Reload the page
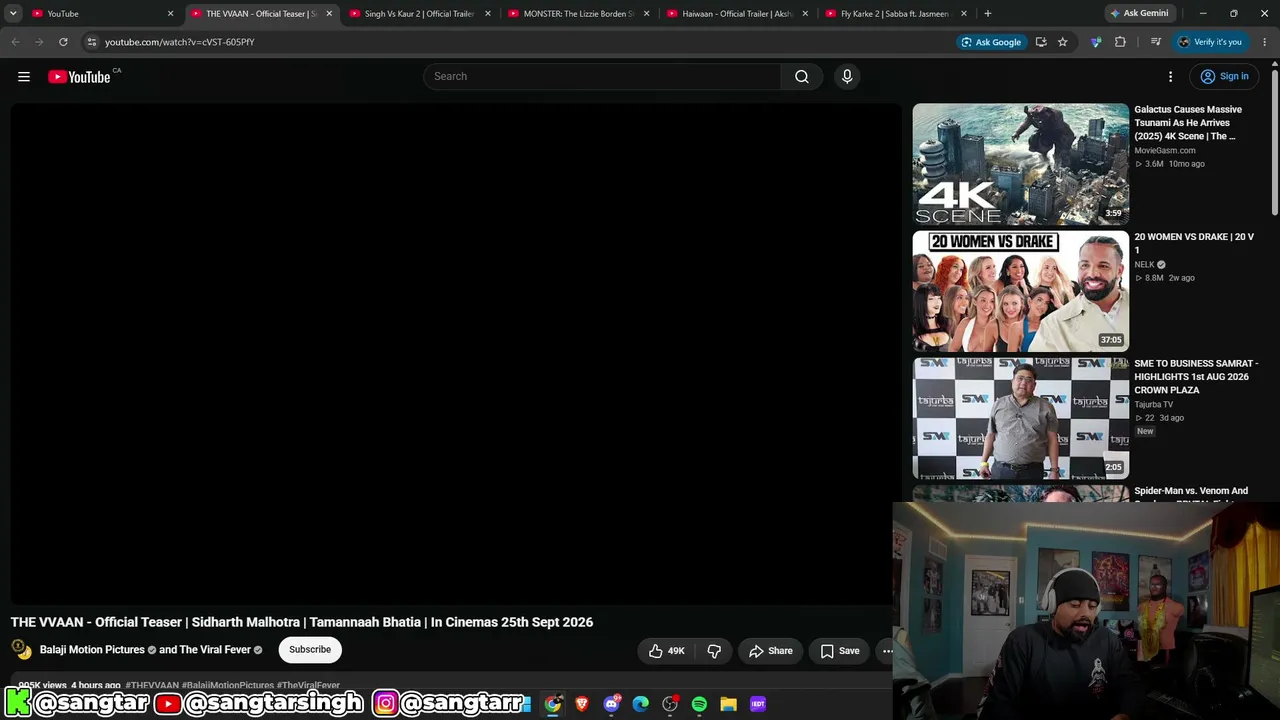Screen dimensions: 1280x720 (63, 42)
